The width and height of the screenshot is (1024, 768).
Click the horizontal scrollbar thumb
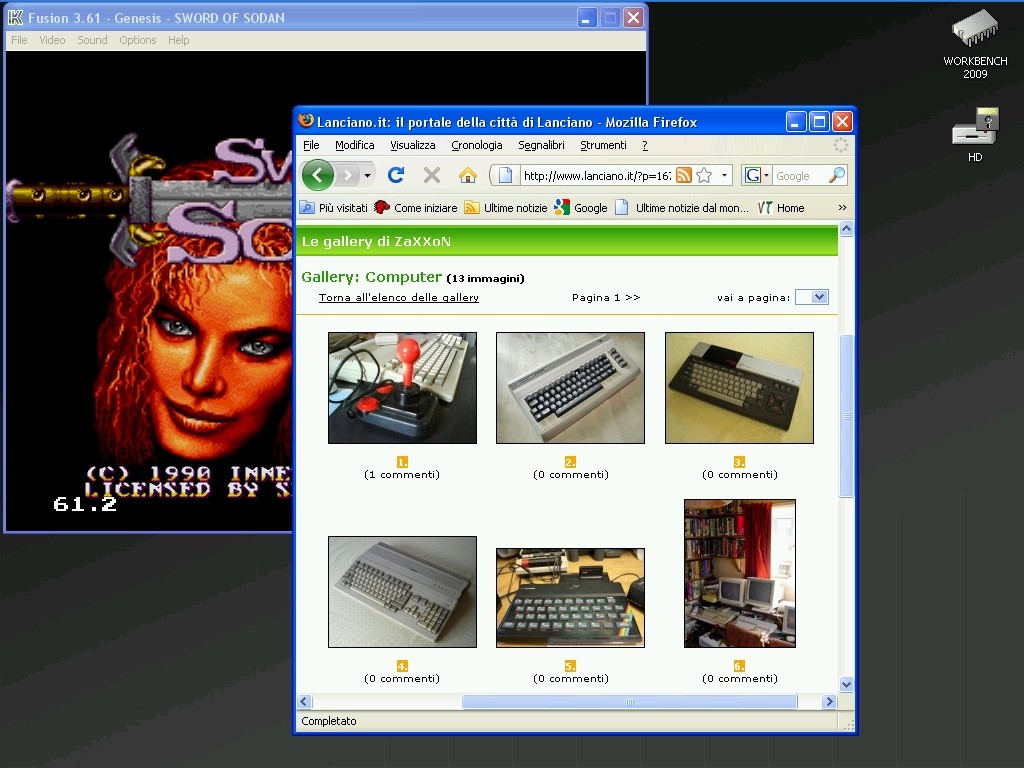[x=630, y=701]
